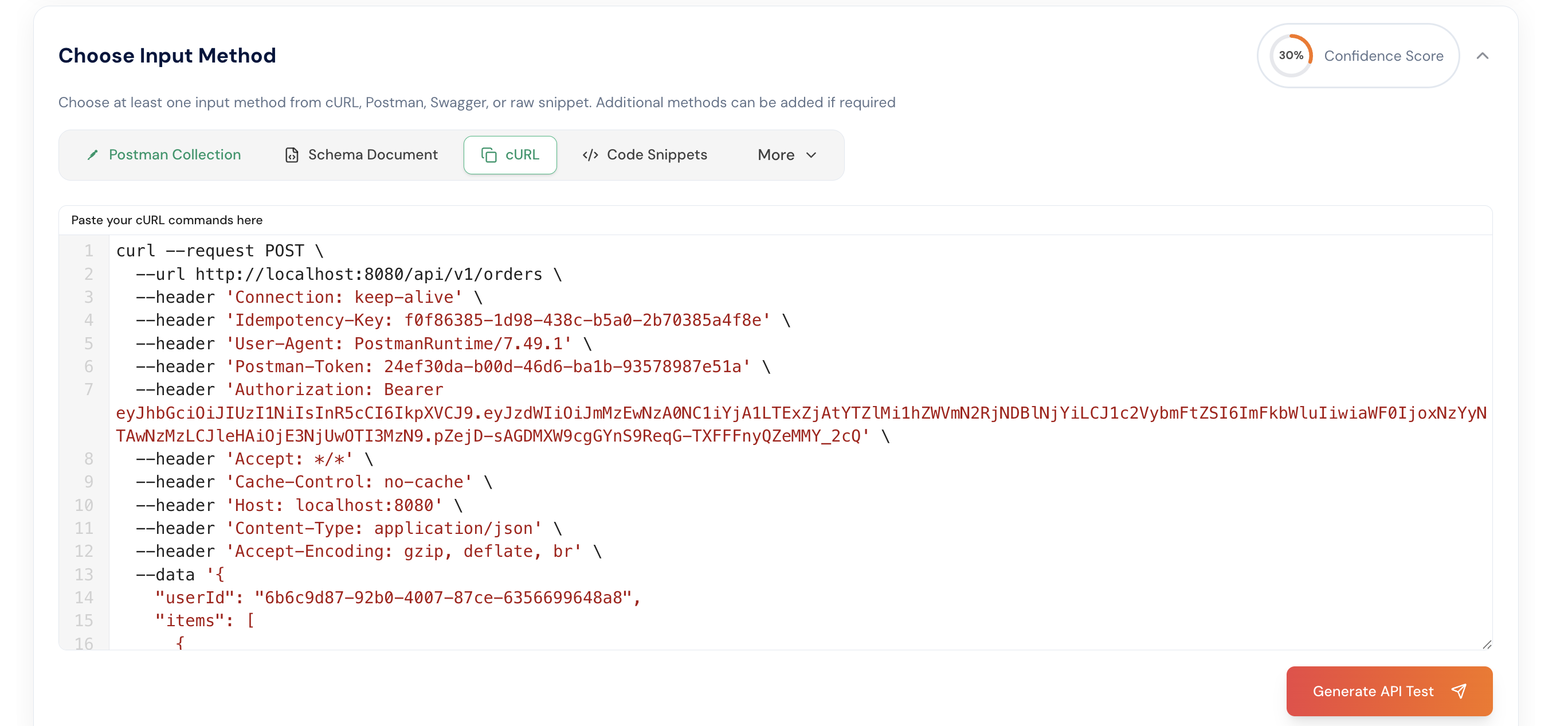Viewport: 1568px width, 726px height.
Task: Switch to the Postman Collection input method
Action: (163, 155)
